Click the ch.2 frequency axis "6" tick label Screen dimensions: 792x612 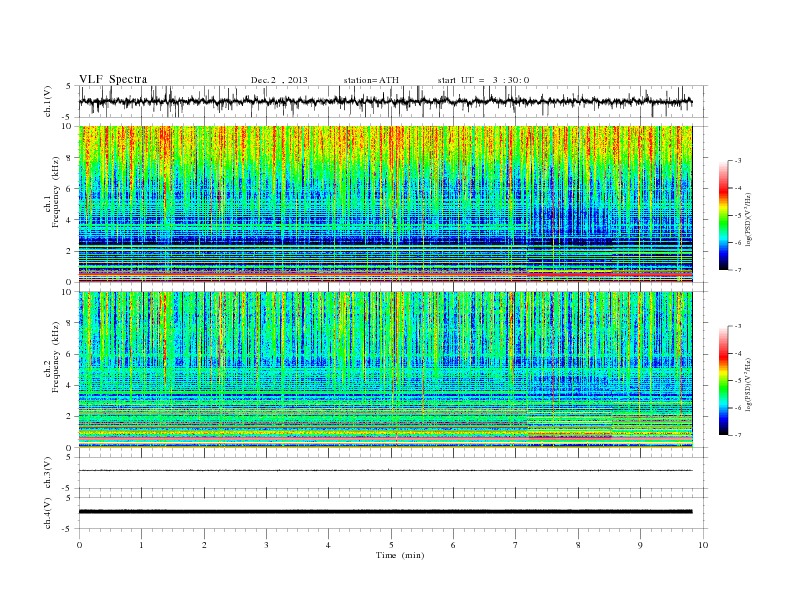click(69, 354)
